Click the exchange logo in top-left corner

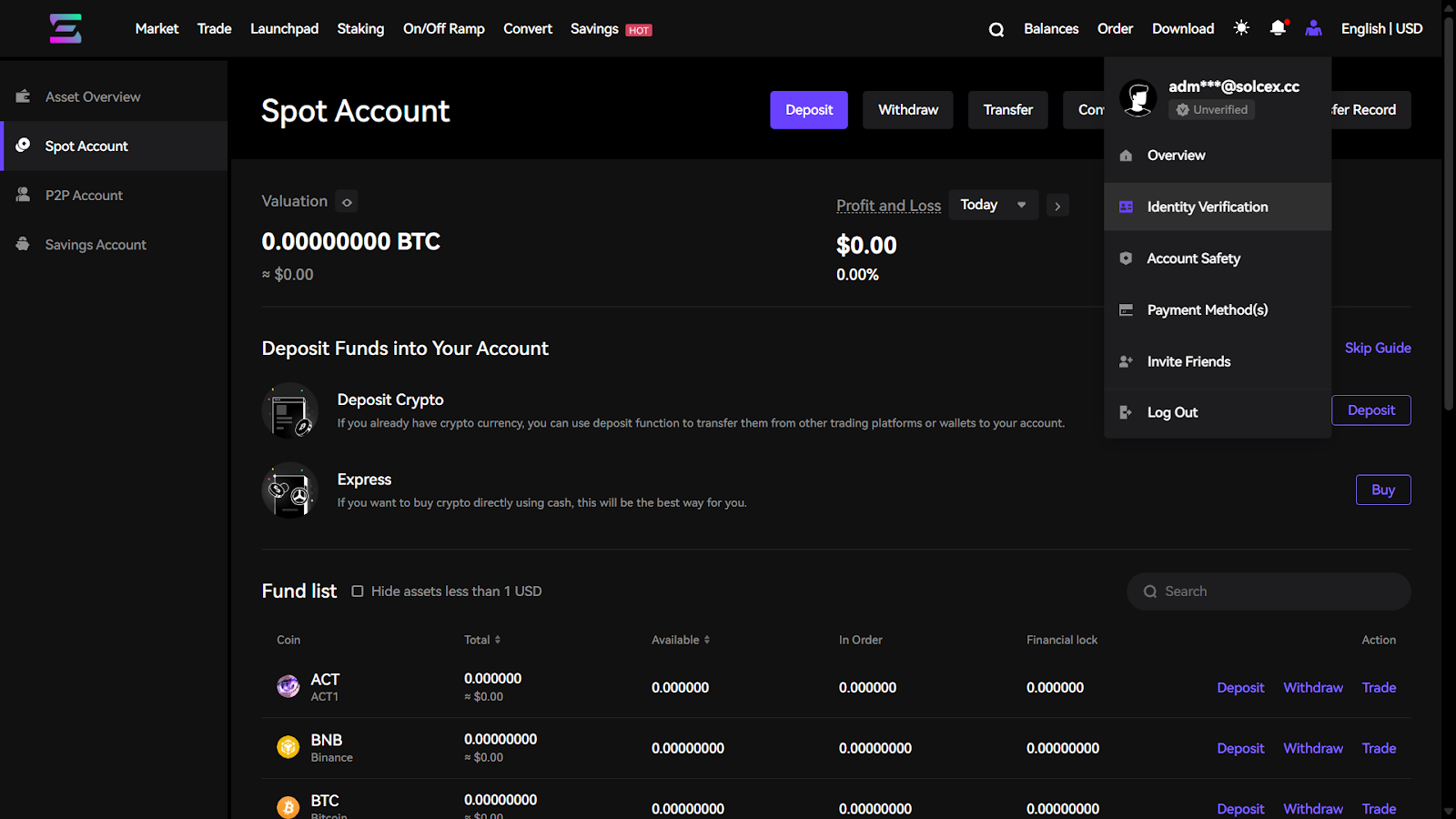pos(66,28)
